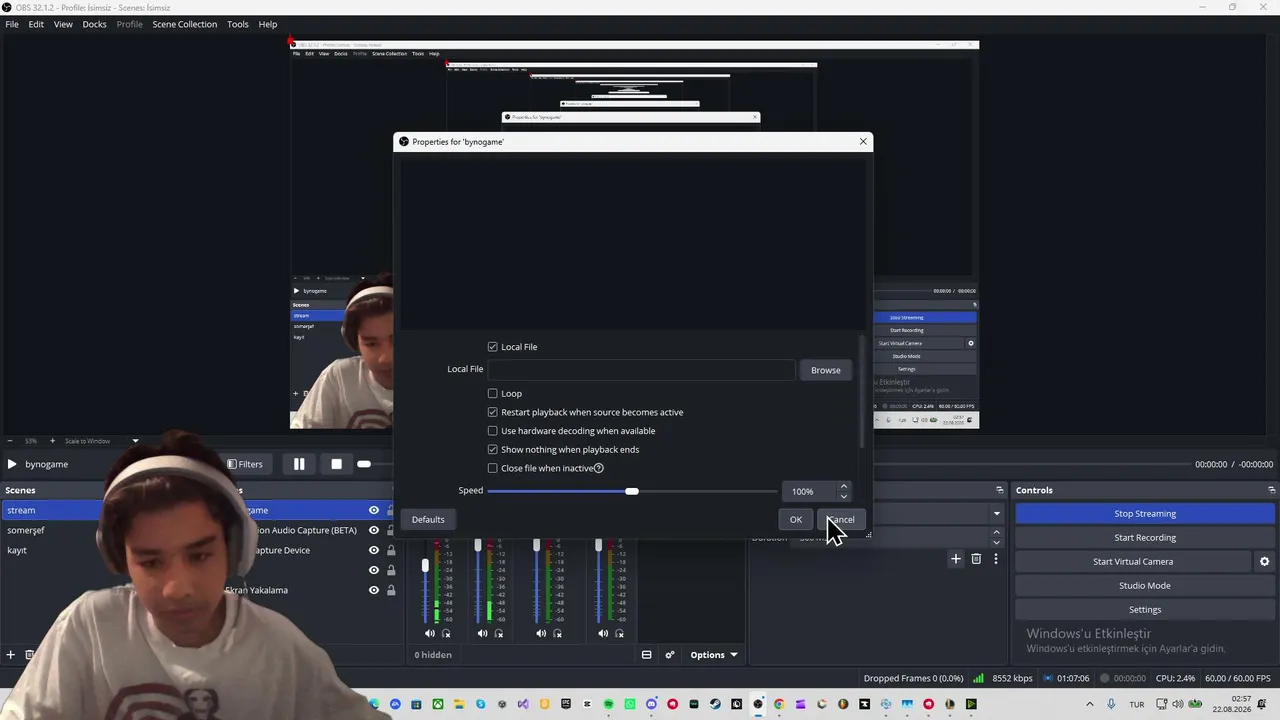Viewport: 1280px width, 720px height.
Task: Open the Xbox app from the taskbar
Action: coord(438,705)
